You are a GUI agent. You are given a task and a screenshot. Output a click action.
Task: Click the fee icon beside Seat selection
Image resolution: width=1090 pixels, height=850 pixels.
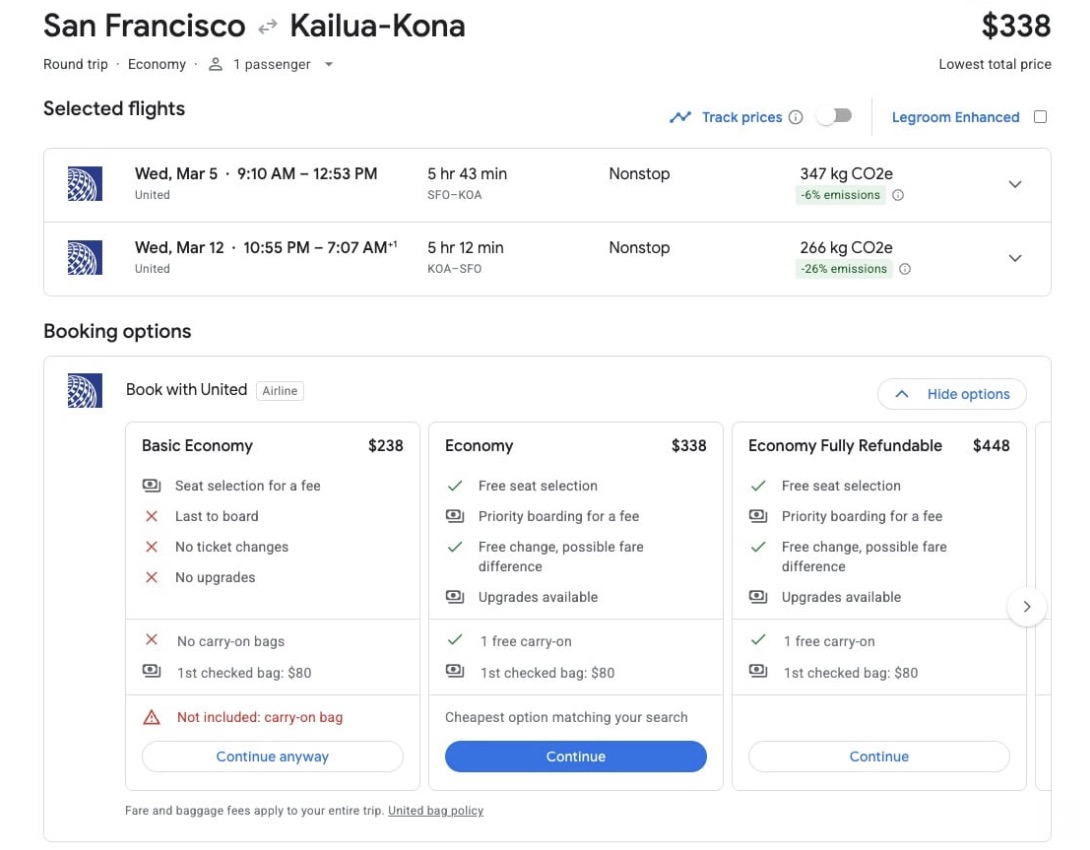152,485
